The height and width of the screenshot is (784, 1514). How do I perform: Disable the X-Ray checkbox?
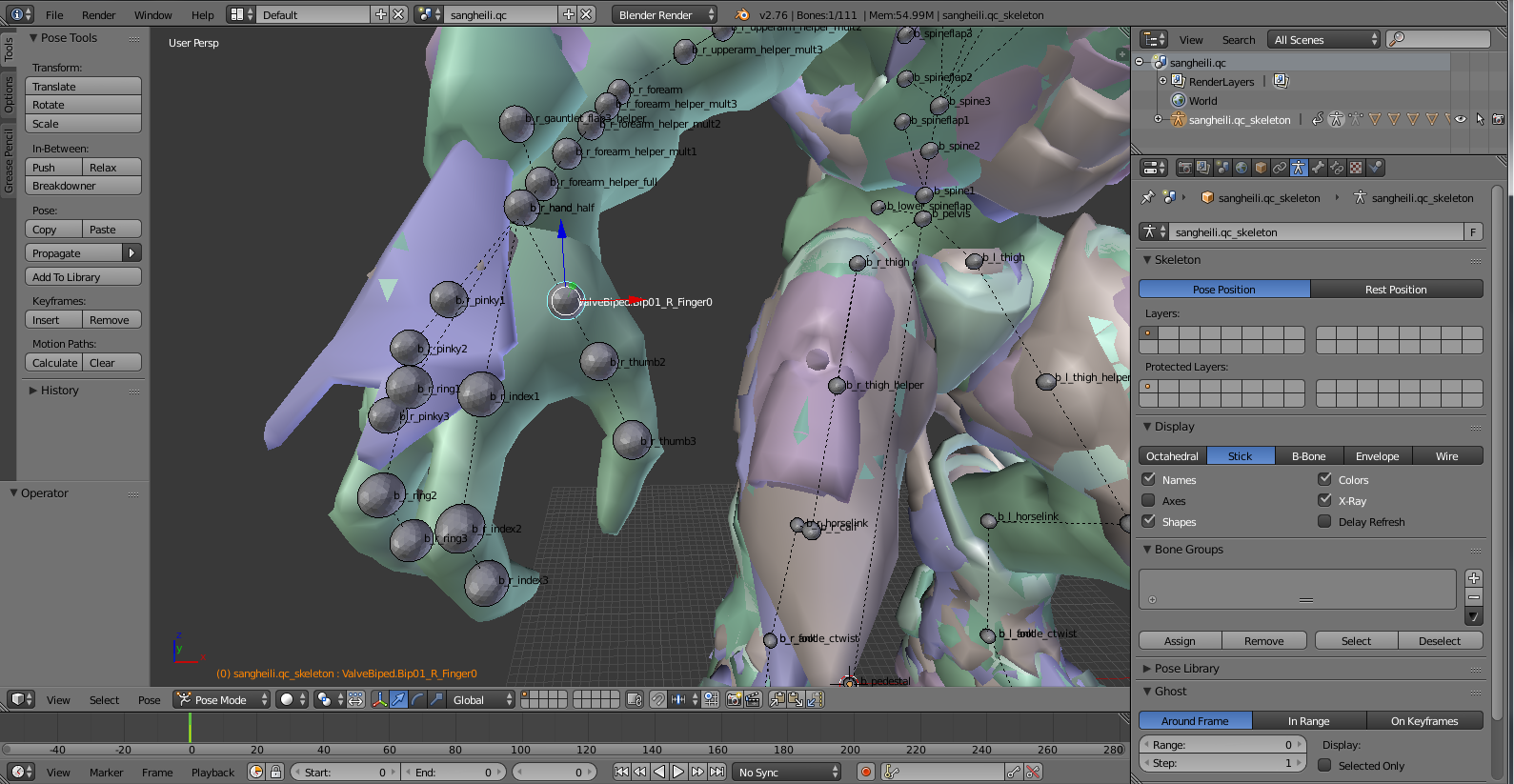[x=1324, y=500]
